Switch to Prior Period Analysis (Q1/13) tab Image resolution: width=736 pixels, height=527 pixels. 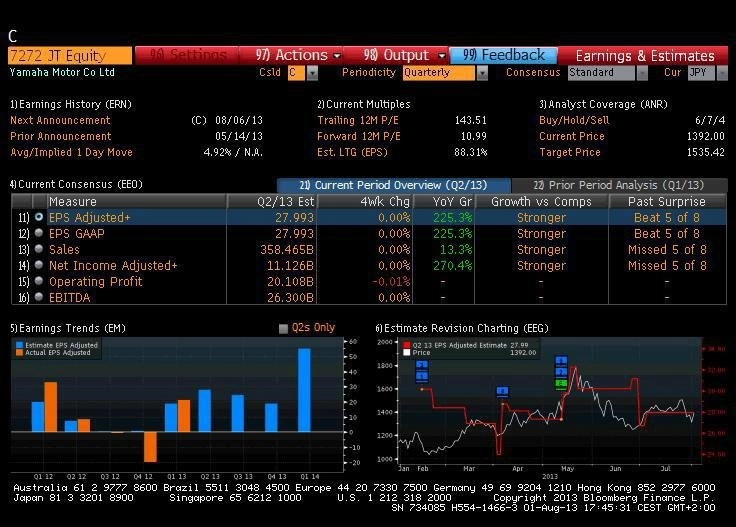(x=619, y=185)
